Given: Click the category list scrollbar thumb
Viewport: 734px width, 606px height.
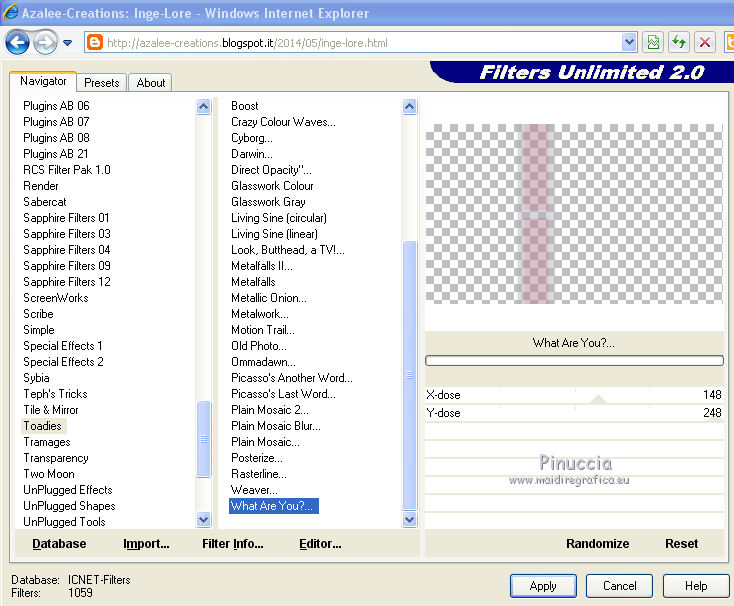Looking at the screenshot, I should (x=204, y=439).
